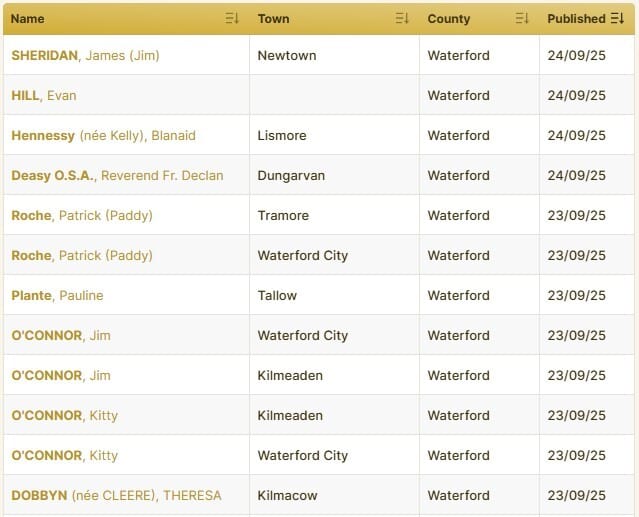Screen dimensions: 639x517
Task: Sort table by Name header
Action: pos(28,19)
